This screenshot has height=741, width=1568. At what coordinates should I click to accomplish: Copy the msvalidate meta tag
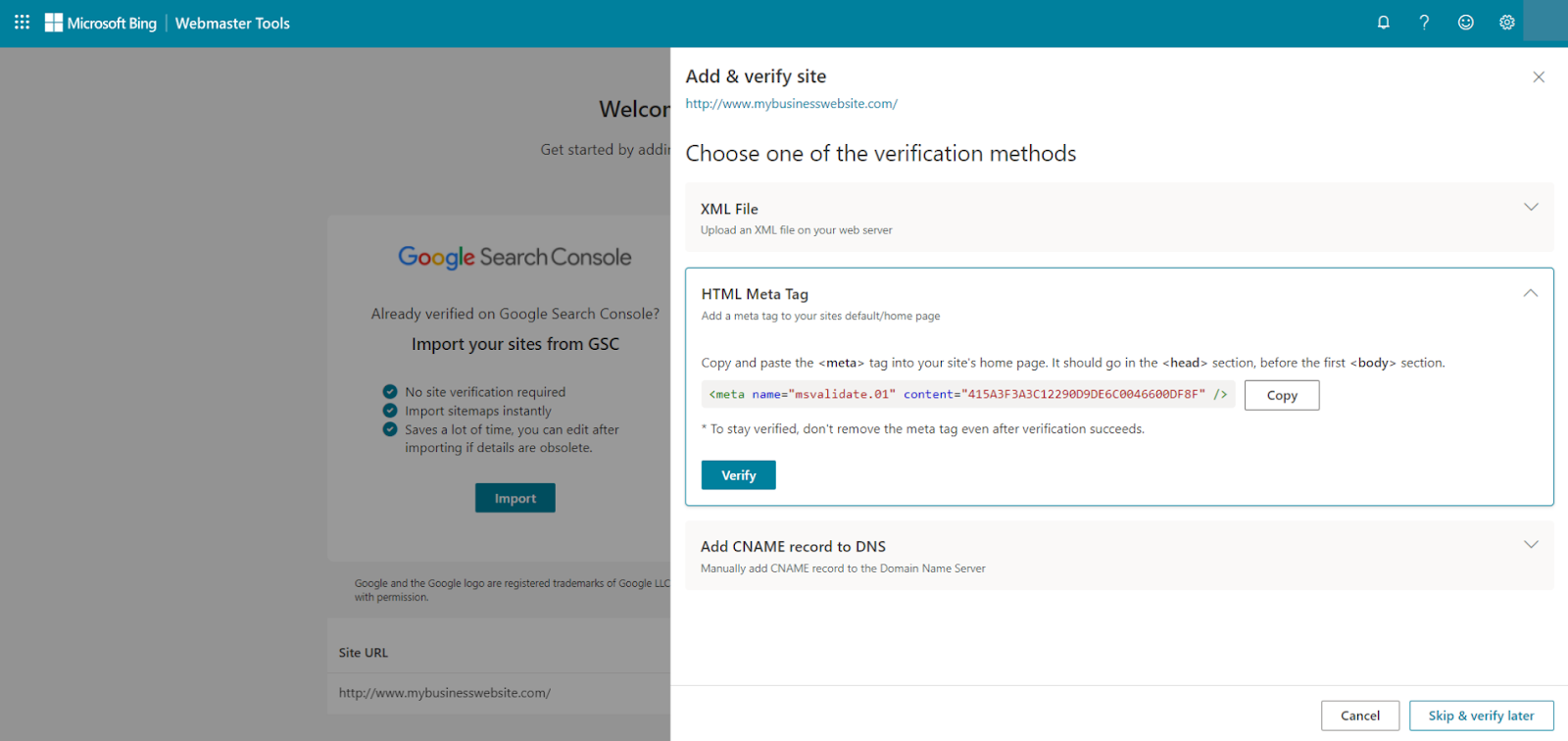coord(1280,395)
